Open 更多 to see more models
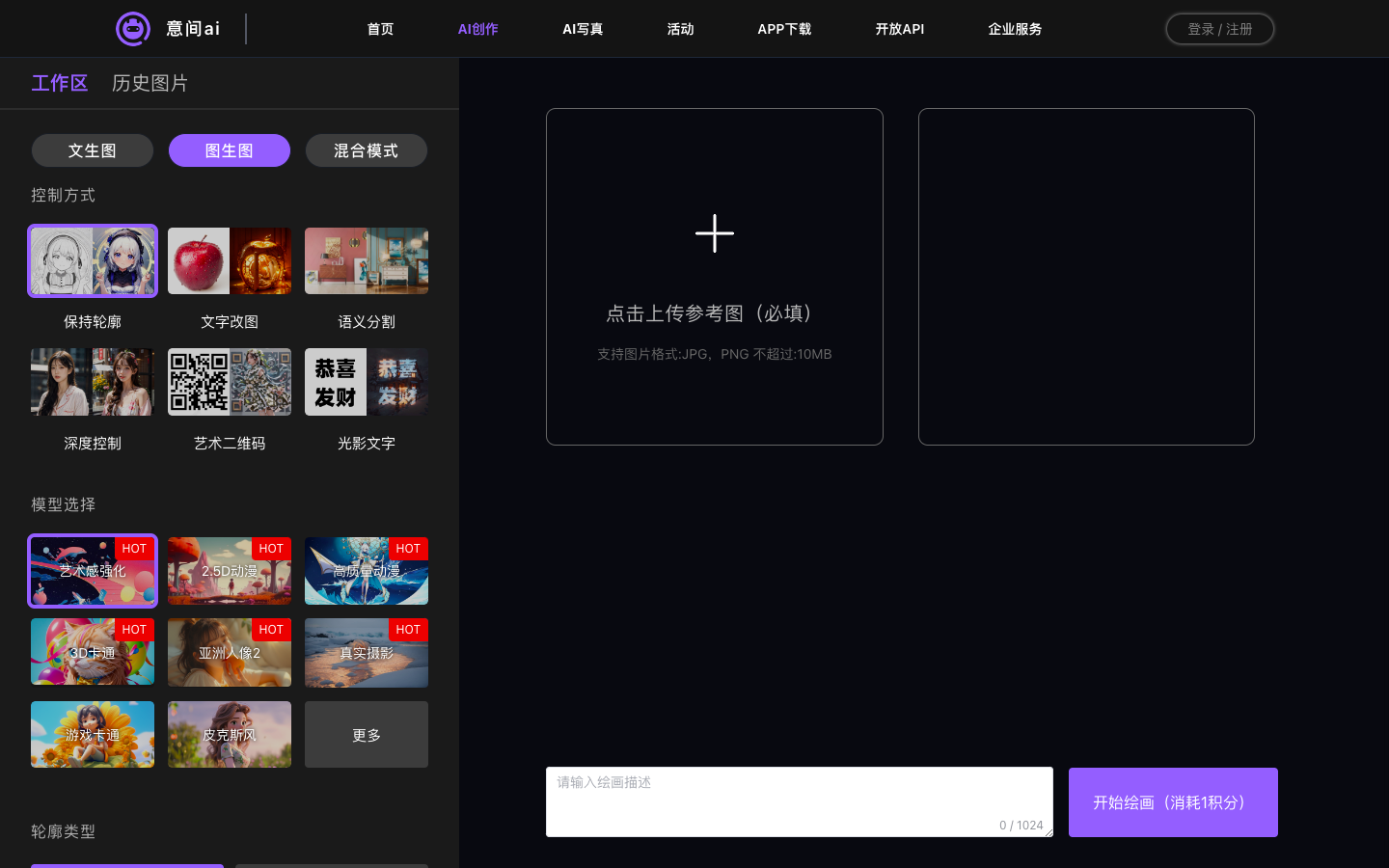The image size is (1389, 868). [x=366, y=734]
